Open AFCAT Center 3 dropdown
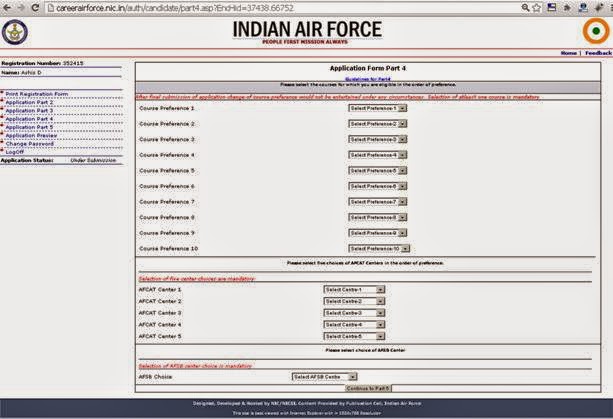Screen dimensions: 613x419 click(x=354, y=313)
